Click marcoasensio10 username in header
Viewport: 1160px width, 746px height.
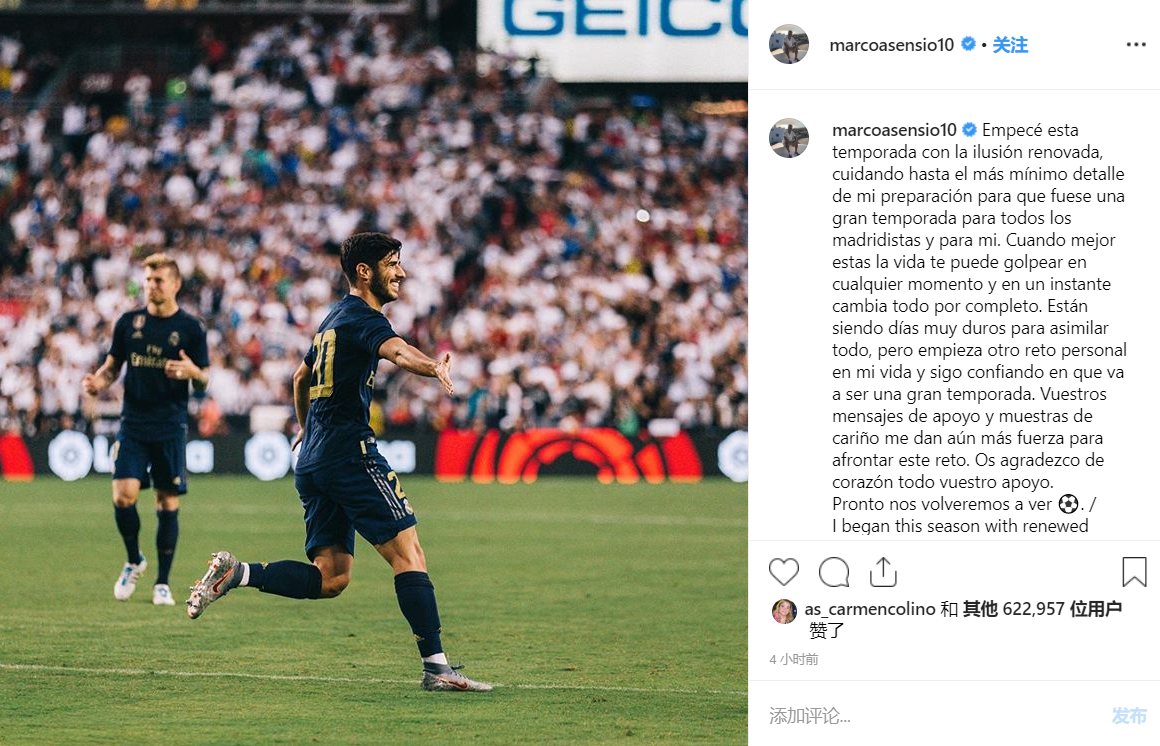[891, 45]
